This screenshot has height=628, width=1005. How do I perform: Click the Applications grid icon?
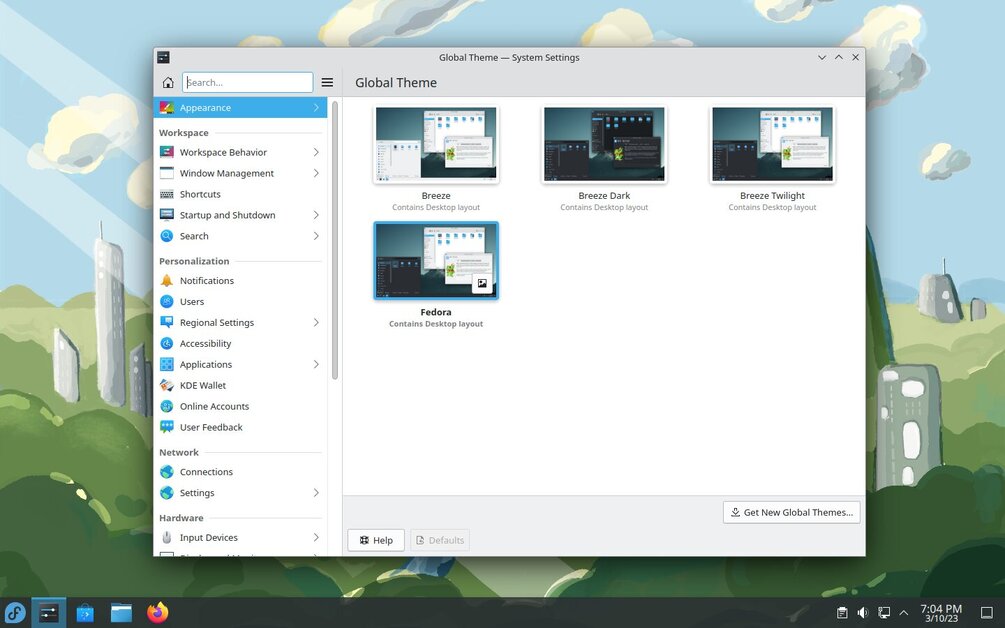pos(167,364)
